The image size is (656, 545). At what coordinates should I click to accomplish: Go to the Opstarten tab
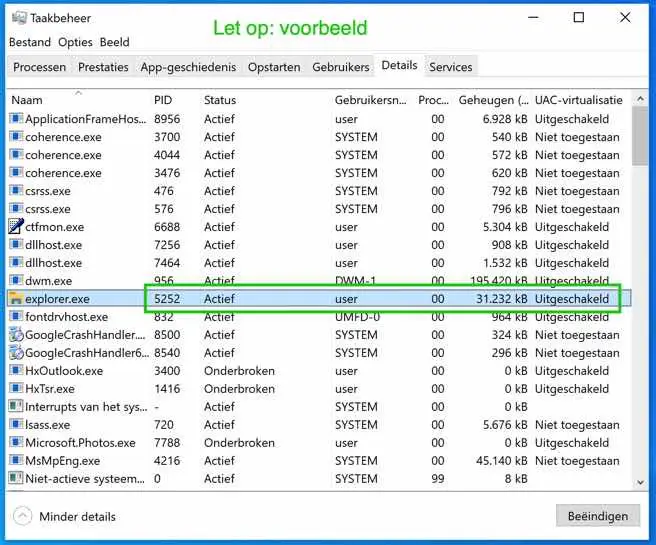(x=274, y=67)
